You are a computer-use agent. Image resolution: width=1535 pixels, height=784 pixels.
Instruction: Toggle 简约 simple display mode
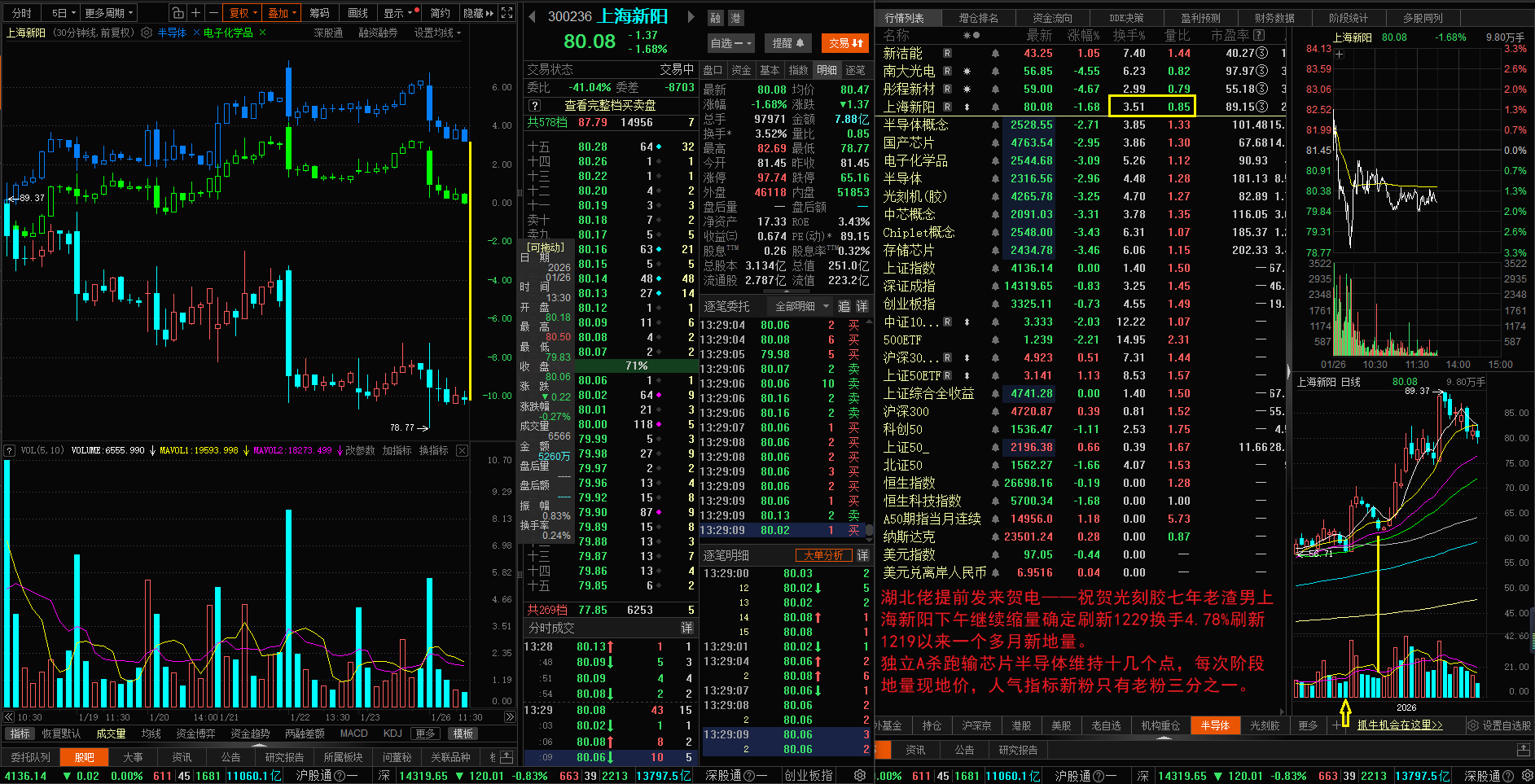click(440, 13)
